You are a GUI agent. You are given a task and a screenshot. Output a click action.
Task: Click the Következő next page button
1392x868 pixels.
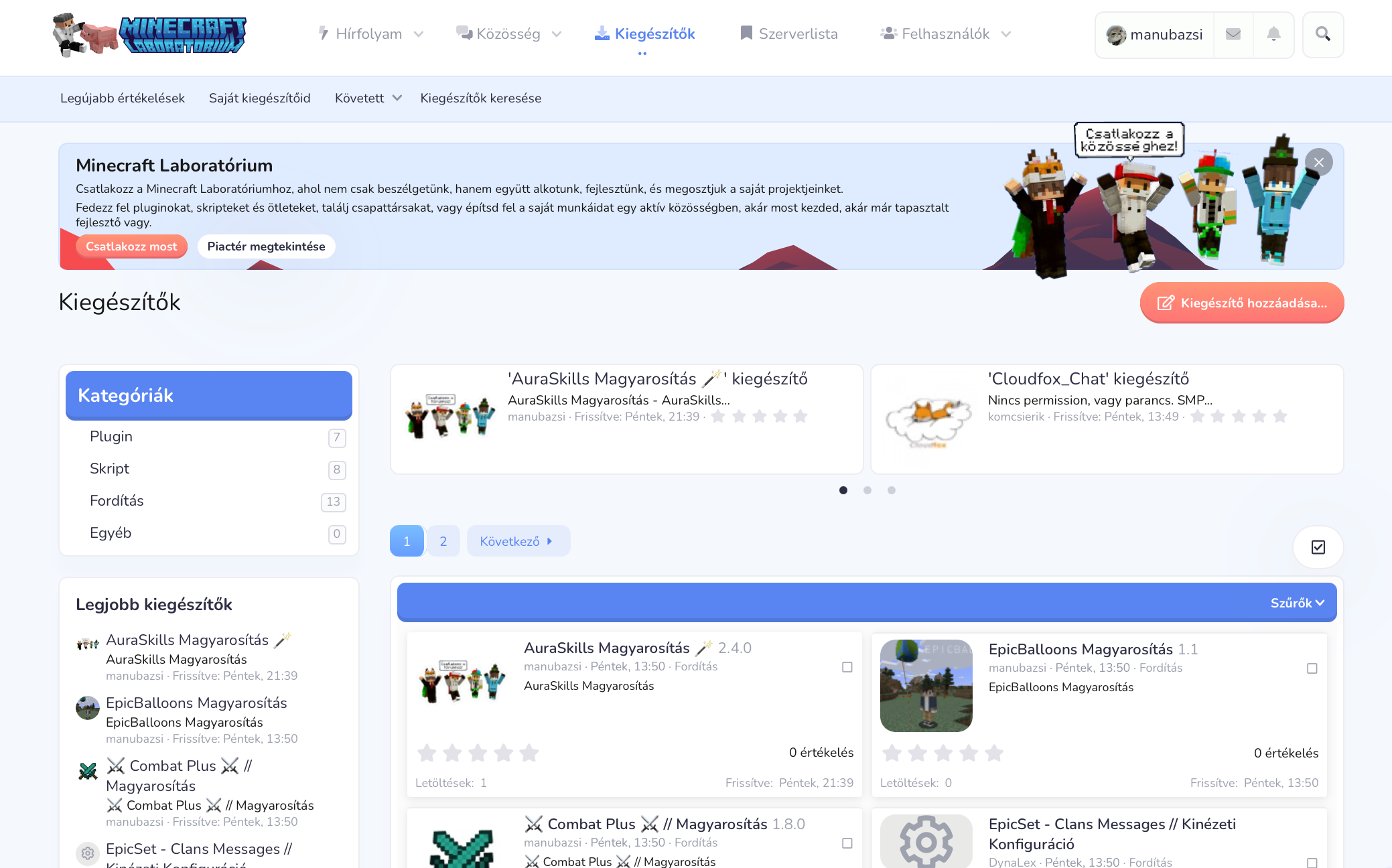(518, 541)
